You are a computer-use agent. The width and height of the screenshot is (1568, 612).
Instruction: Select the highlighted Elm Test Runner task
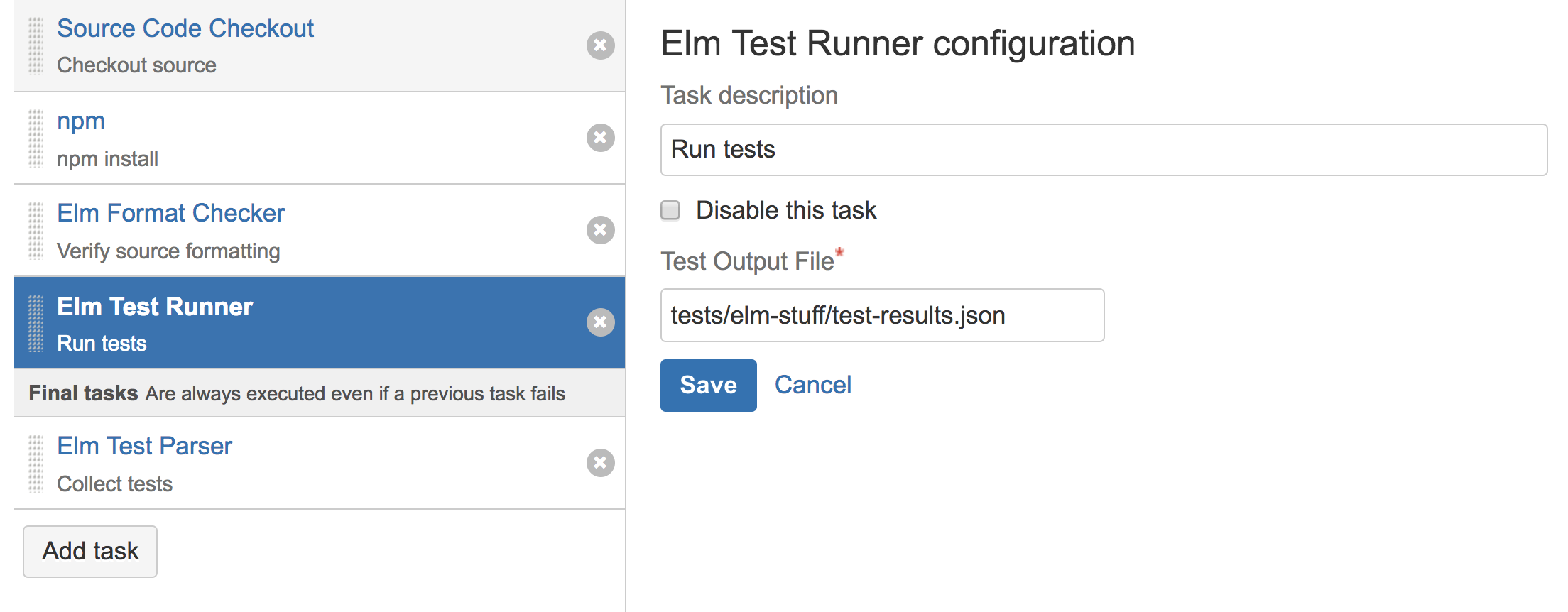(155, 307)
